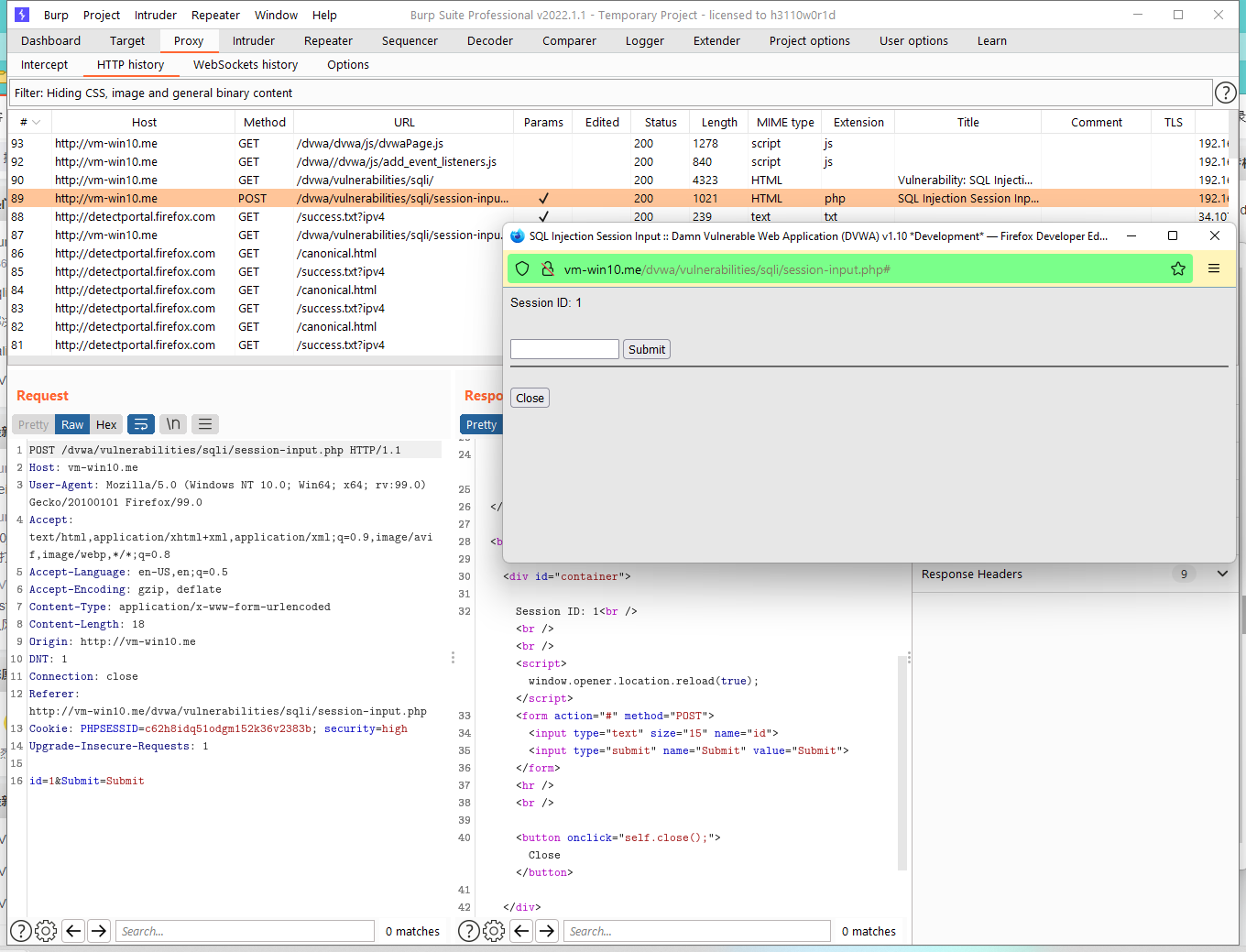This screenshot has width=1246, height=952.
Task: Click the request/response divider handle dots
Action: click(453, 658)
